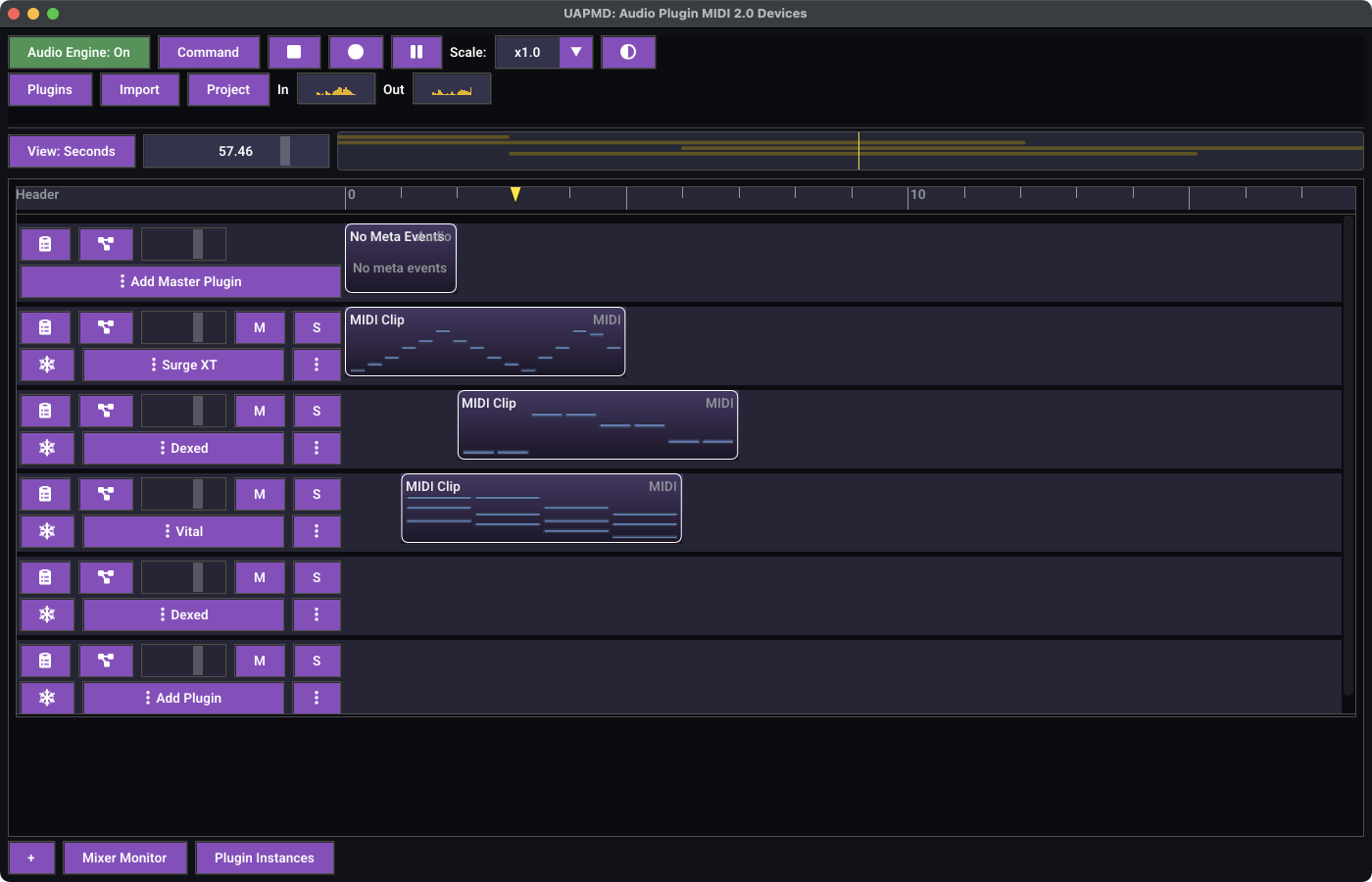Expand the Add Master Plugin selector

click(x=180, y=281)
